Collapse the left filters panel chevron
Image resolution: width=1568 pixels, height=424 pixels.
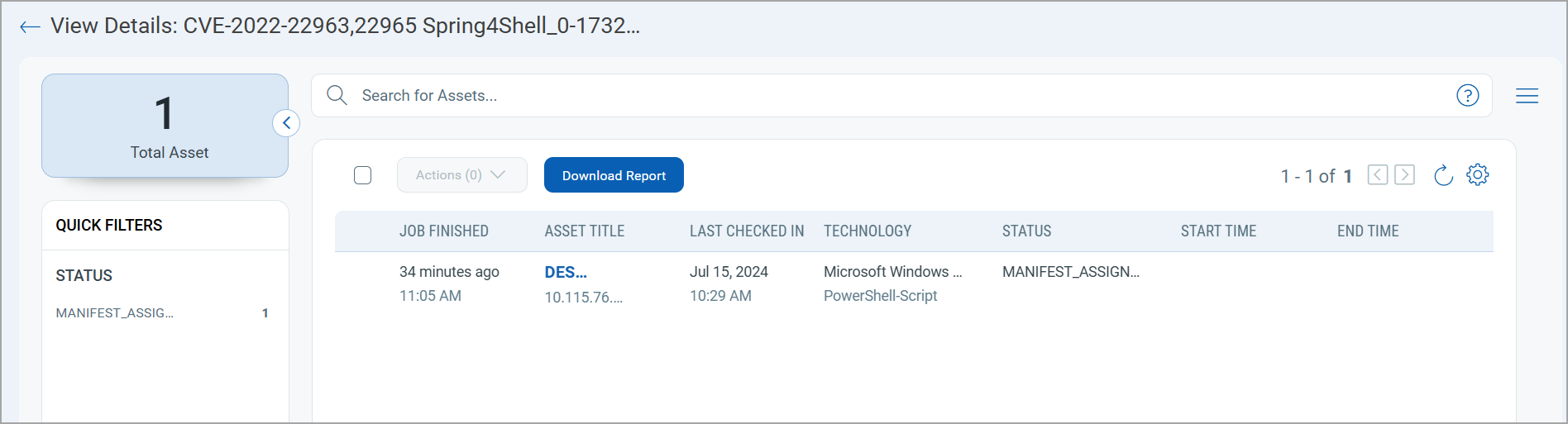[286, 123]
